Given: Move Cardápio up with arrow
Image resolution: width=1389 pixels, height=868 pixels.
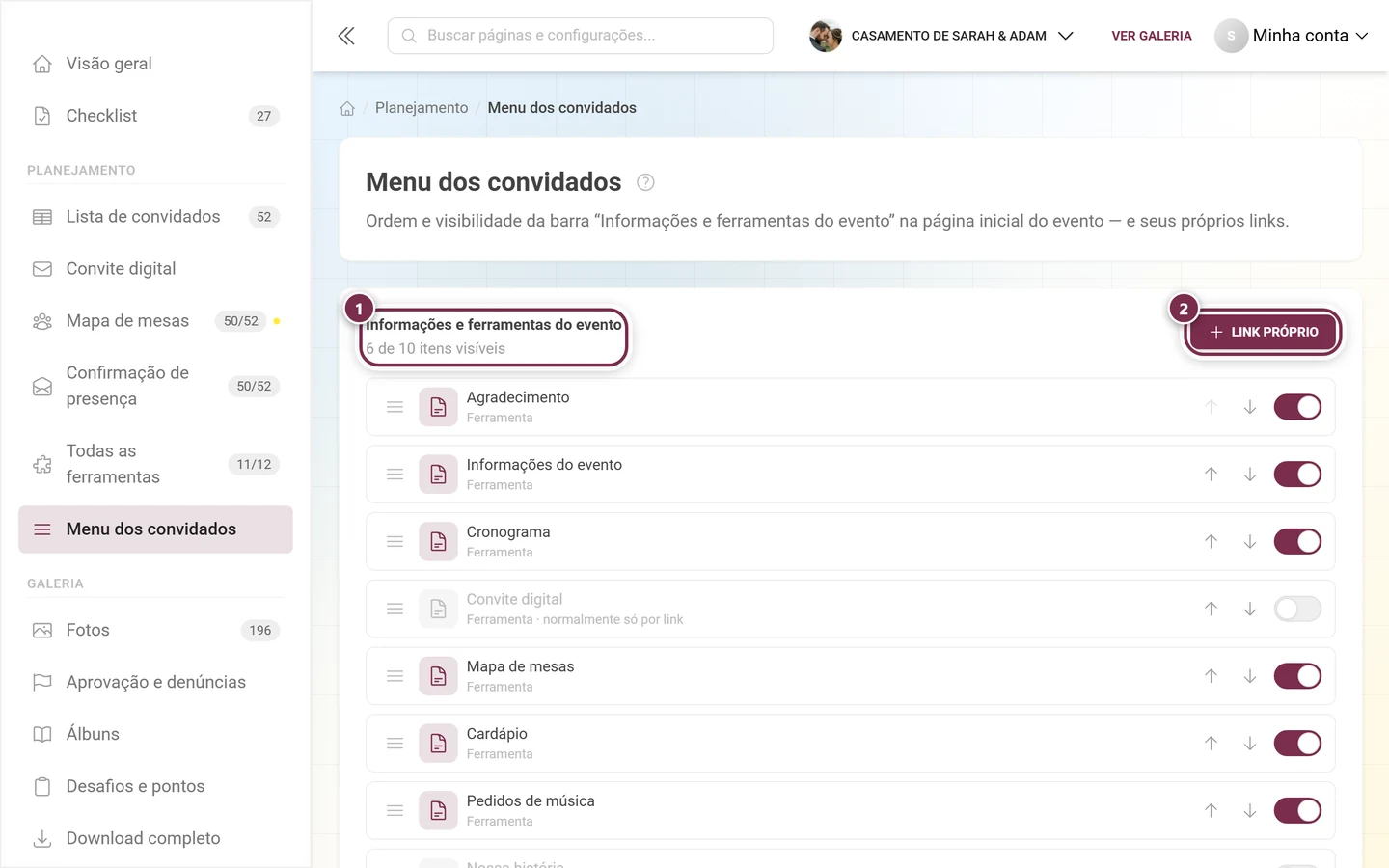Looking at the screenshot, I should point(1211,744).
